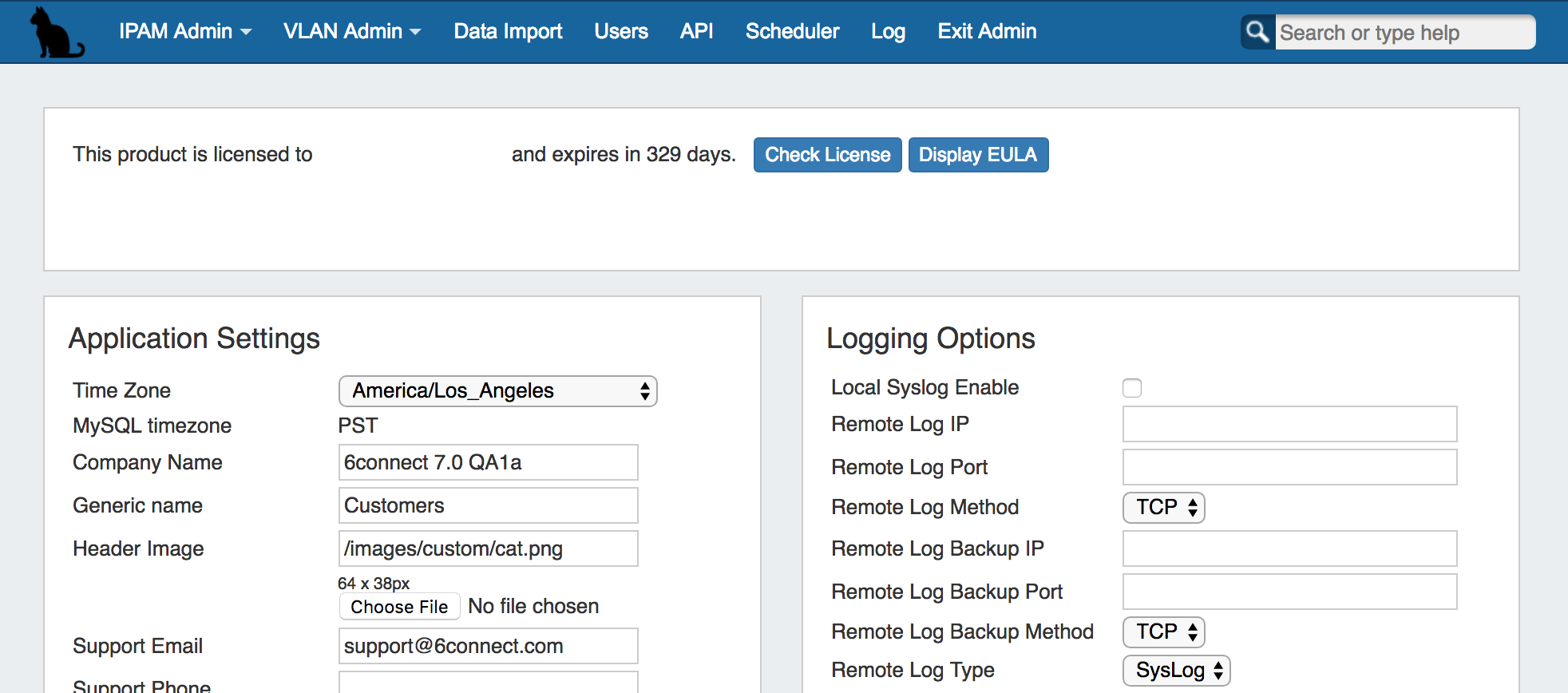The width and height of the screenshot is (1568, 693).
Task: Expand the IPAM Admin menu
Action: 184,31
